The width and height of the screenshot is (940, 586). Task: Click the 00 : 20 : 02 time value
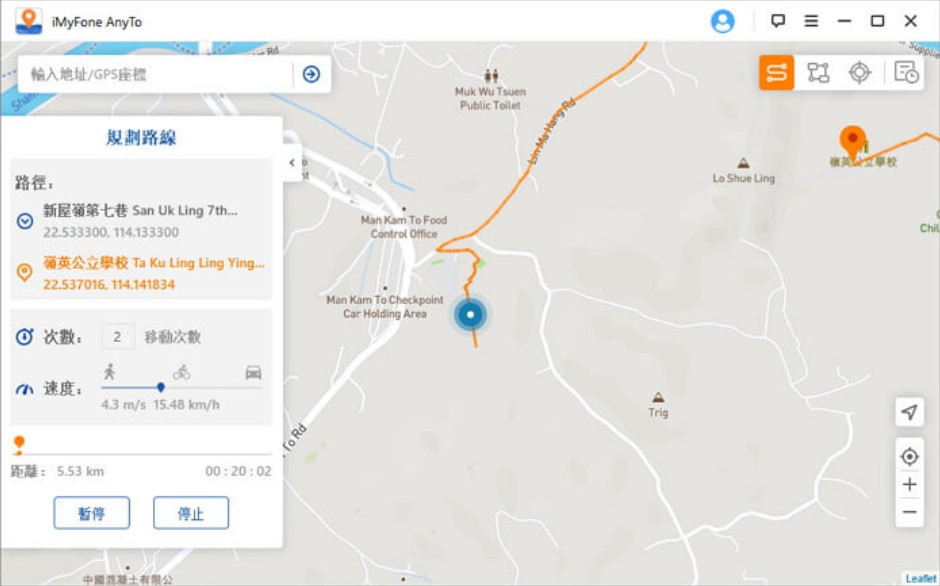(x=238, y=471)
